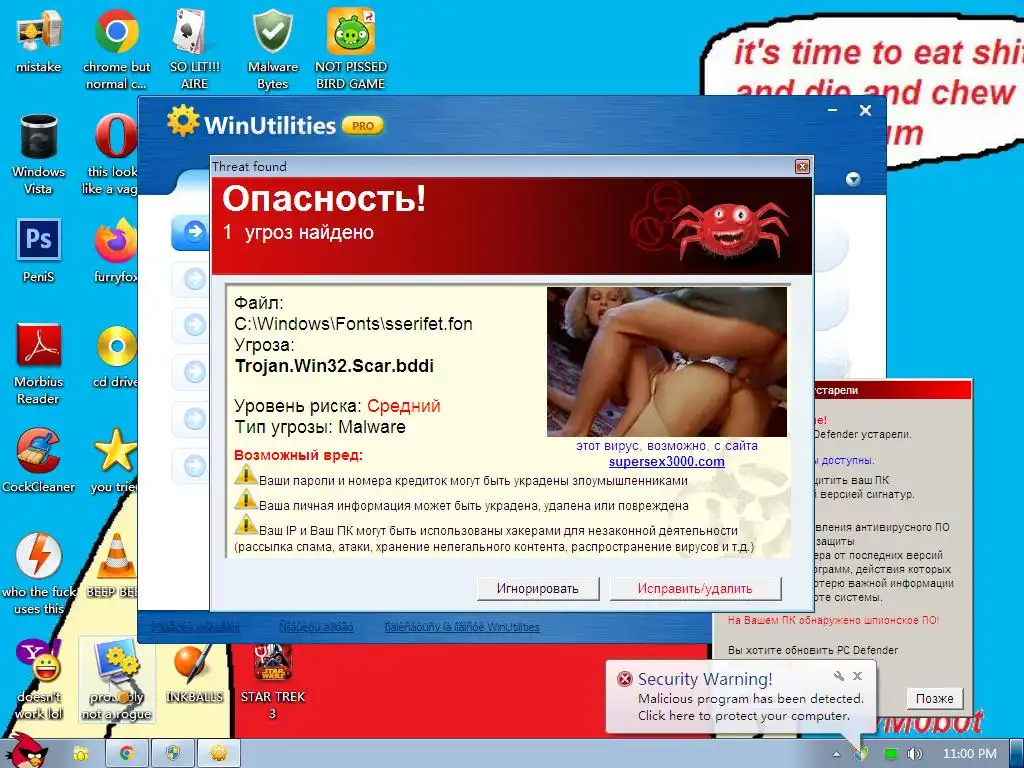Viewport: 1024px width, 768px height.
Task: Open the 'mistake' desktop icon
Action: 39,42
